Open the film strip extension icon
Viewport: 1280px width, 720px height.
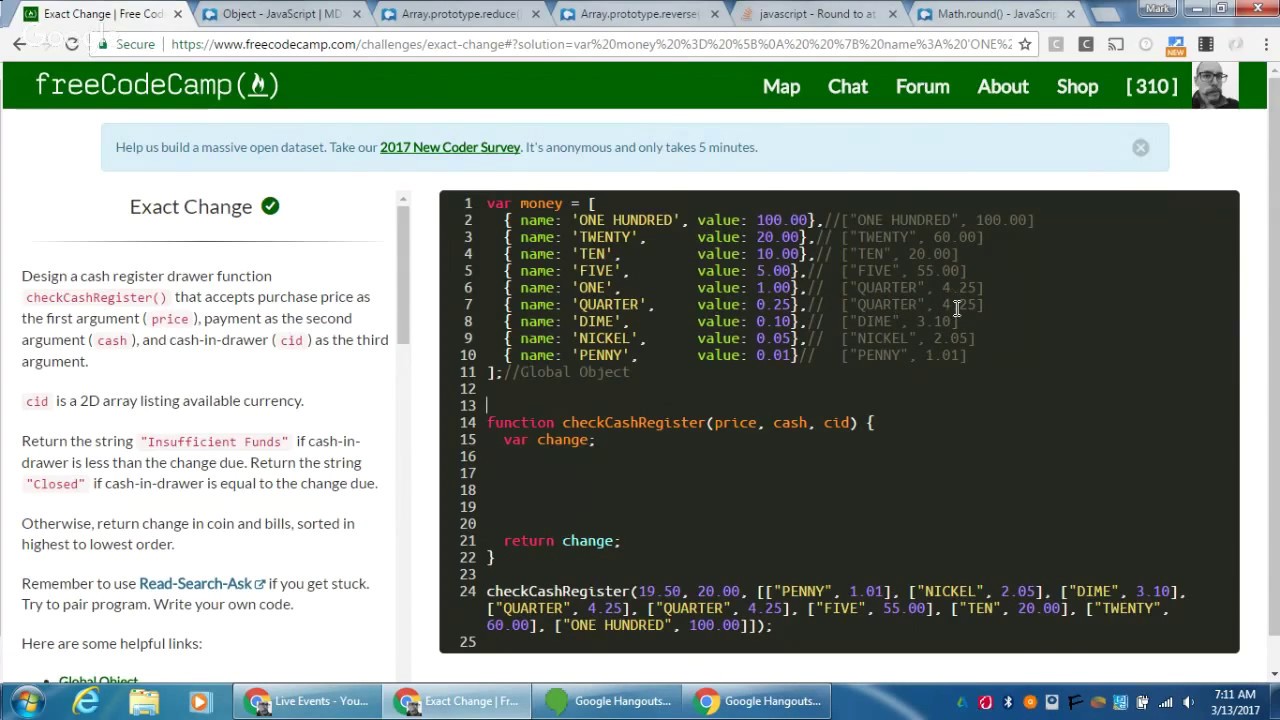point(1206,44)
